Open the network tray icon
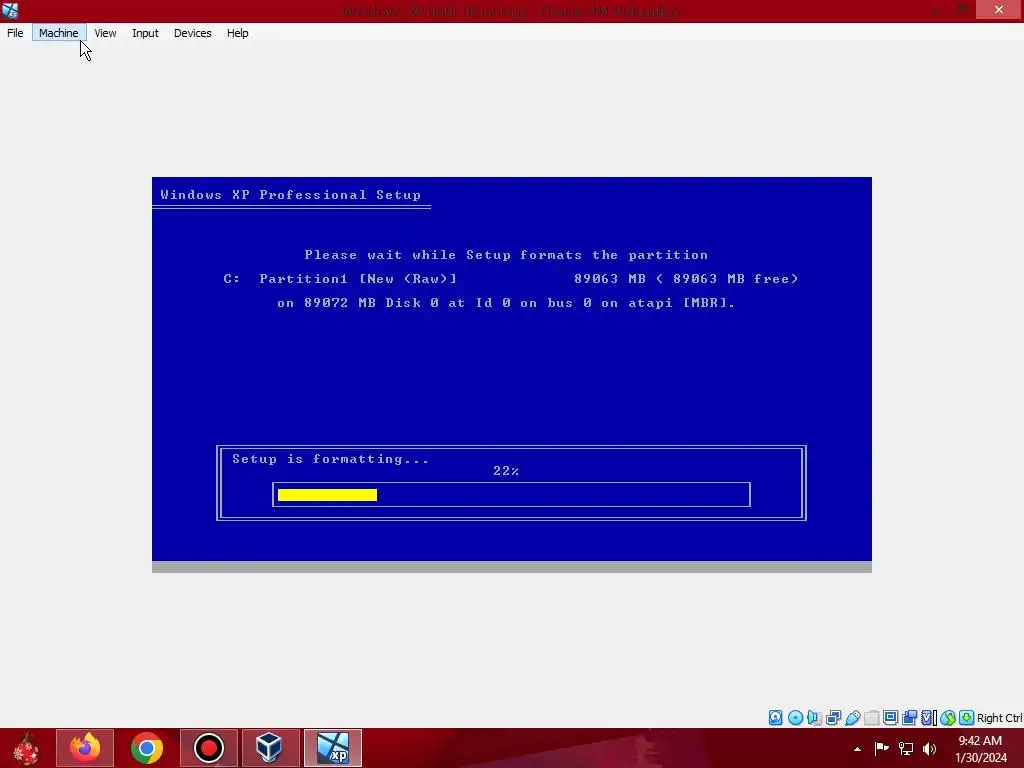Viewport: 1024px width, 768px height. click(x=906, y=748)
